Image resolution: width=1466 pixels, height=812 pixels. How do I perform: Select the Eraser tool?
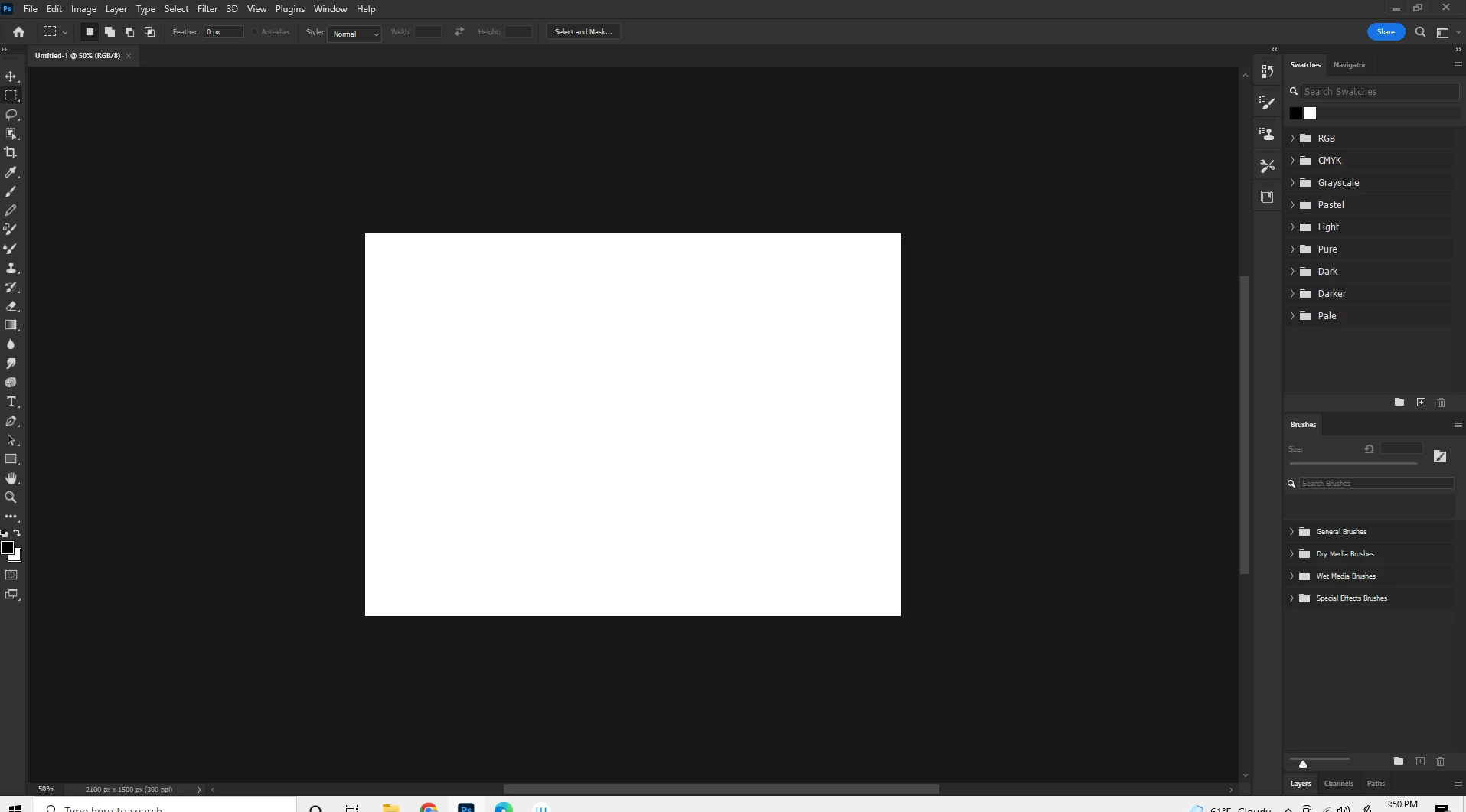coord(11,306)
